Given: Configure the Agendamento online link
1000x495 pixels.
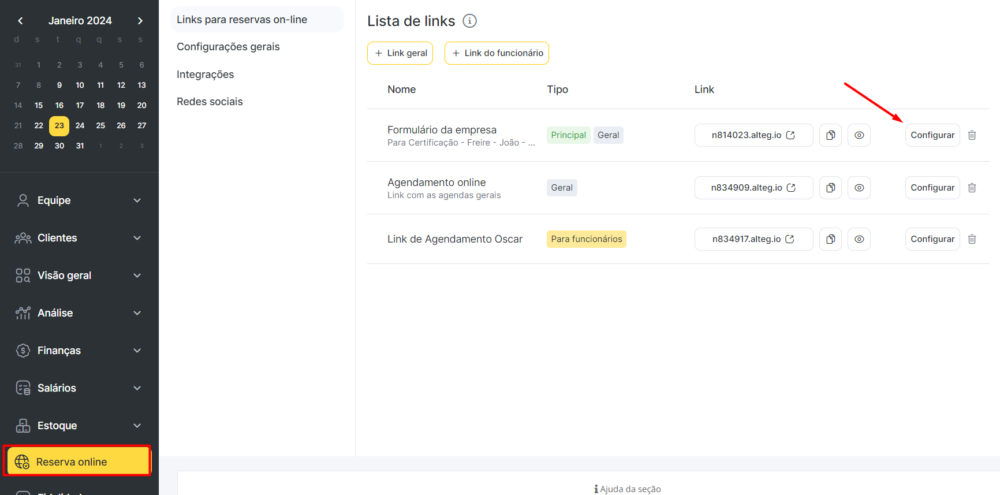Looking at the screenshot, I should point(932,188).
